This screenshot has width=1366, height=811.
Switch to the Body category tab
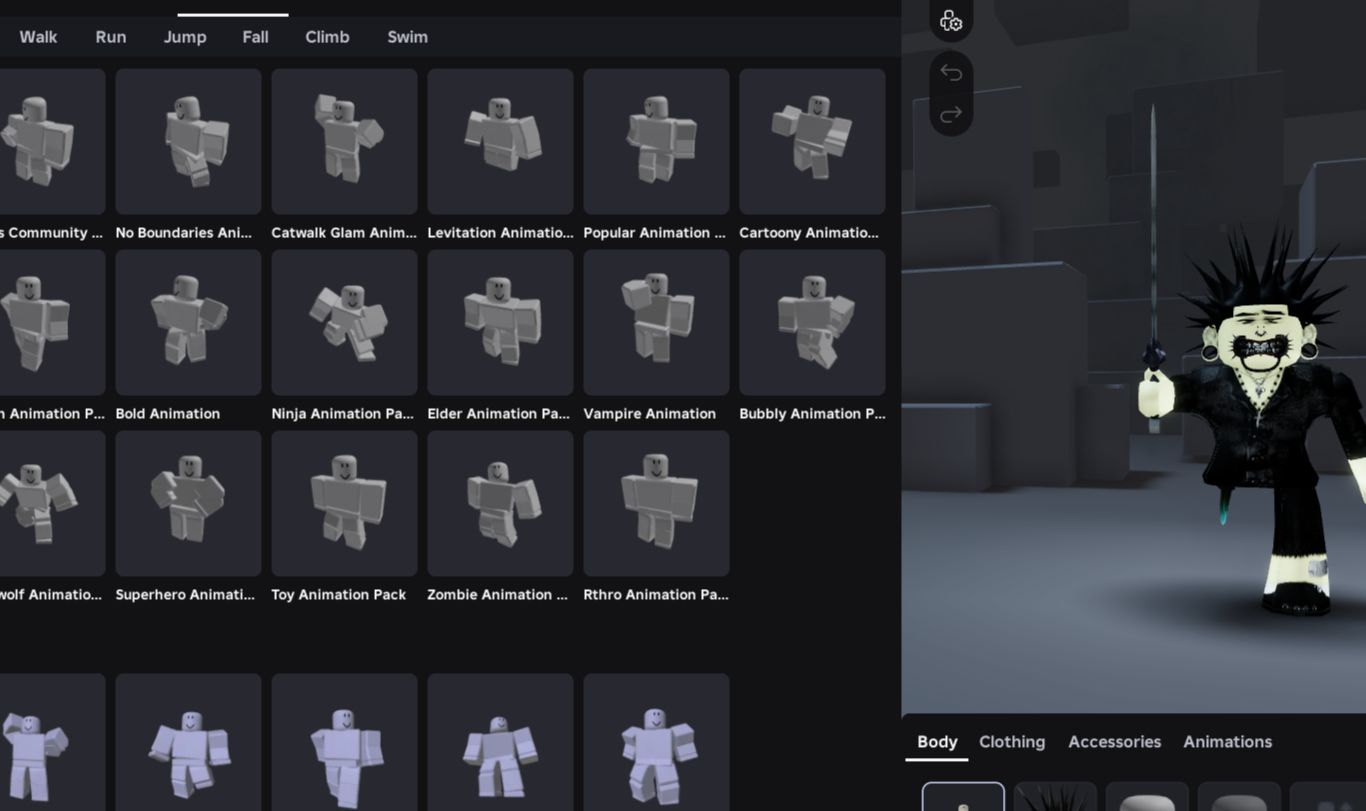(x=937, y=742)
